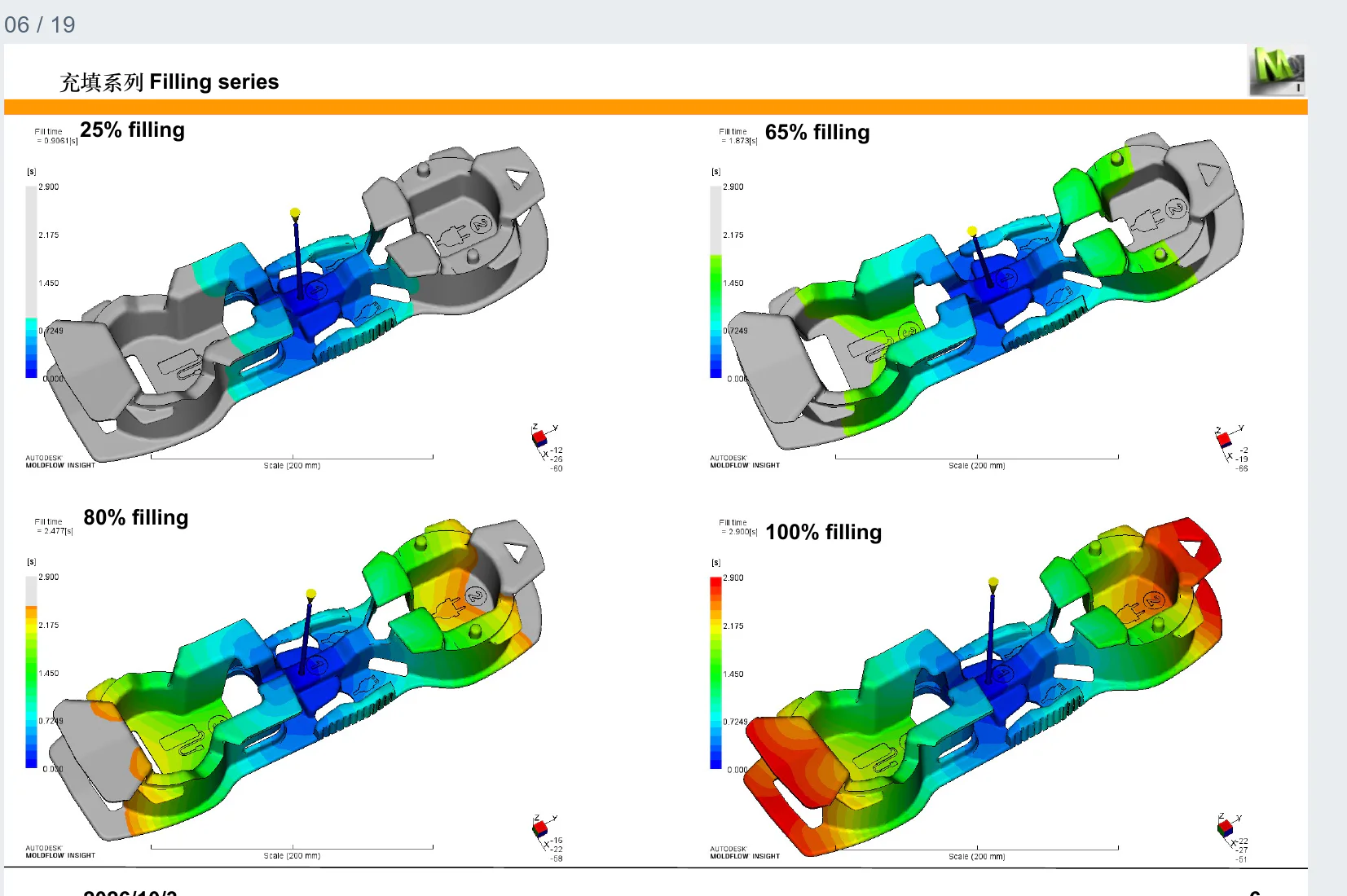1347x896 pixels.
Task: Click the 2.175 legend value in the 100% filling plot
Action: 733,626
